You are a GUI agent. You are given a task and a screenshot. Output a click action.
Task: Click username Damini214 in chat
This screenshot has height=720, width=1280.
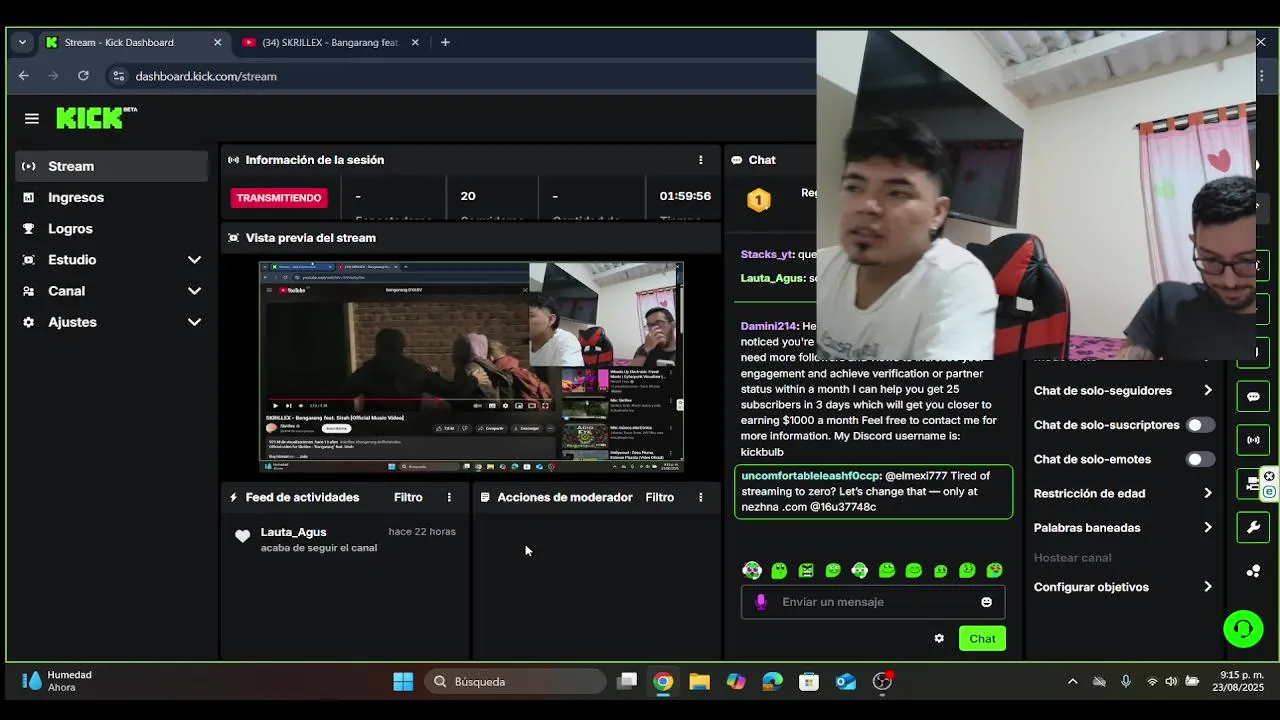point(768,326)
